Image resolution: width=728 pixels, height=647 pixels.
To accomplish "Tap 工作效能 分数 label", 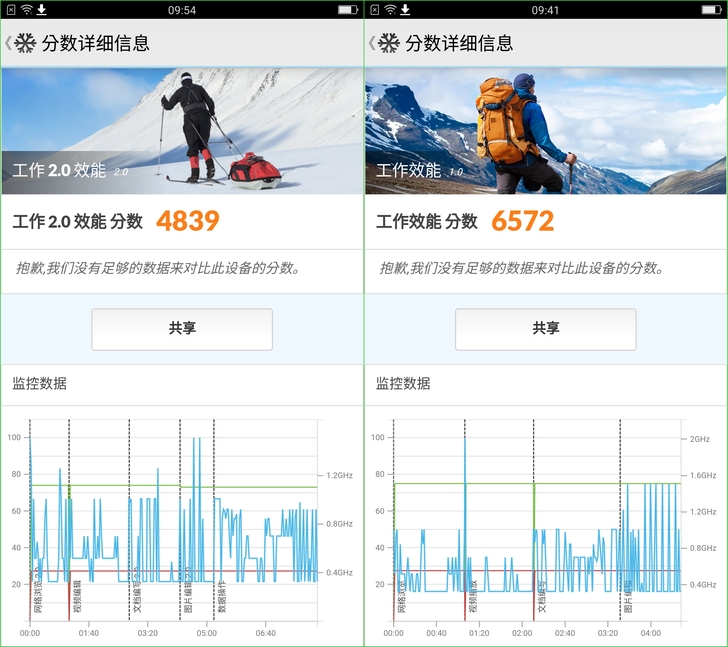I will click(x=427, y=221).
